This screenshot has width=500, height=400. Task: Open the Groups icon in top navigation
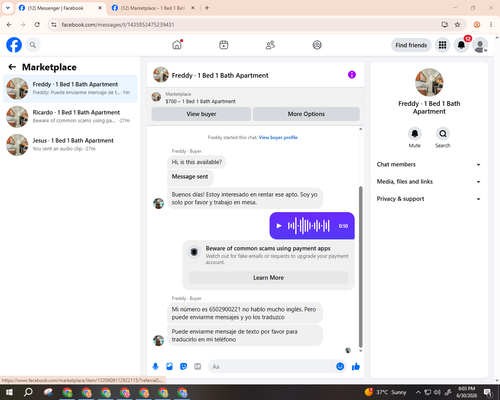click(x=317, y=45)
